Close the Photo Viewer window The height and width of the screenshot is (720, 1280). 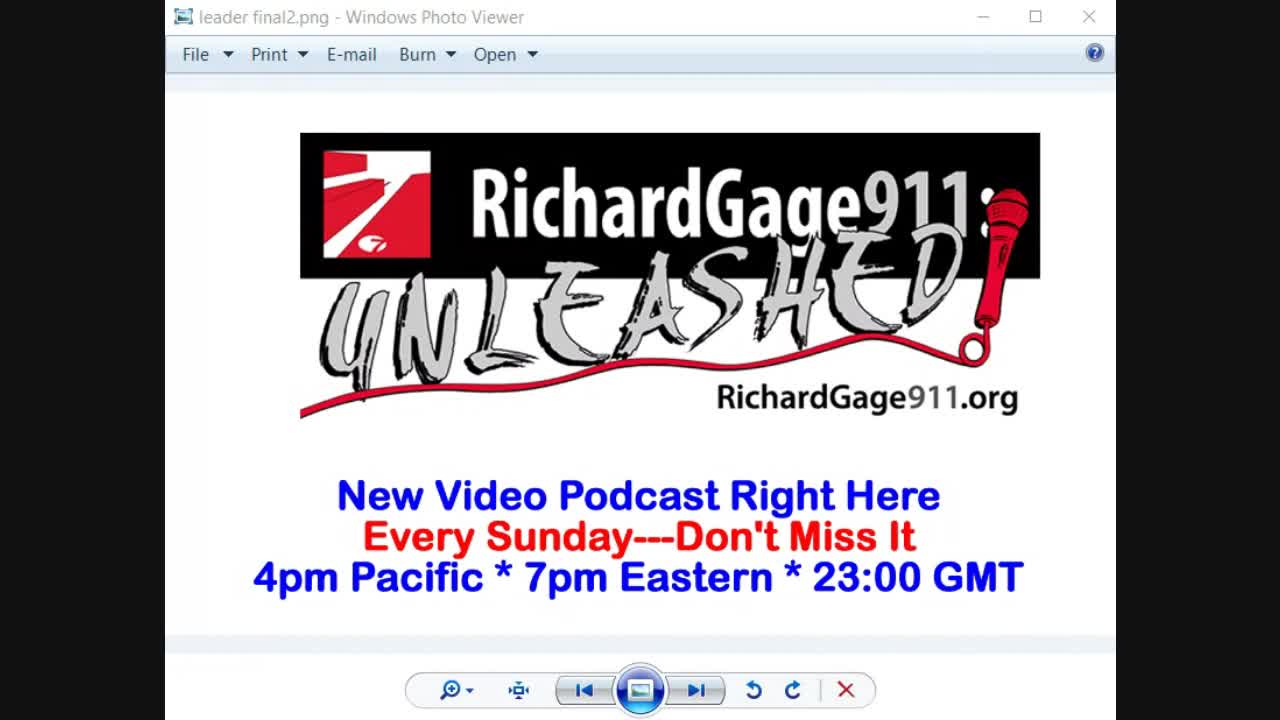tap(1089, 17)
